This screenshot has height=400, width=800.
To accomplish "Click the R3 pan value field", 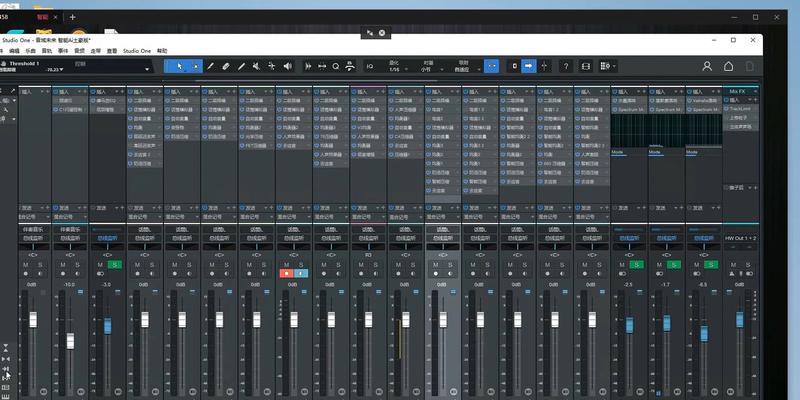I will [x=368, y=255].
